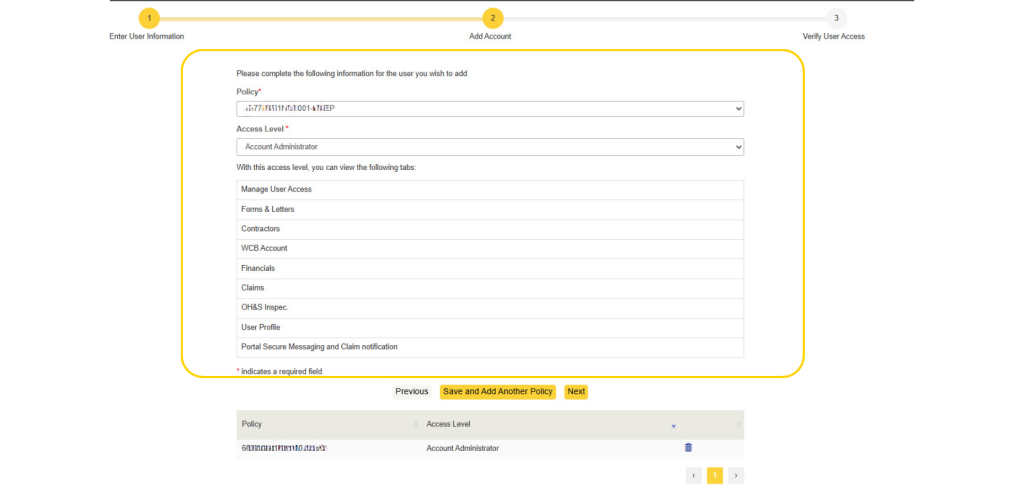Viewport: 1024px width, 488px height.
Task: Select step 2 Add Account circle
Action: pos(492,18)
